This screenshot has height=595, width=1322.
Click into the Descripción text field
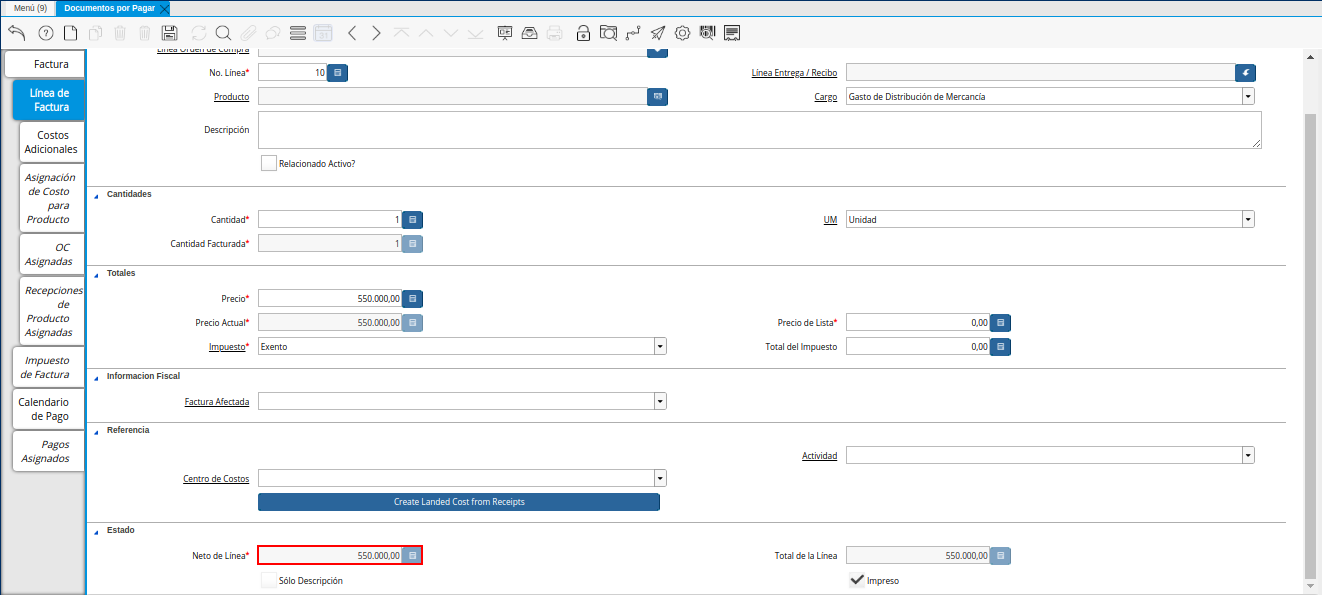[x=759, y=130]
